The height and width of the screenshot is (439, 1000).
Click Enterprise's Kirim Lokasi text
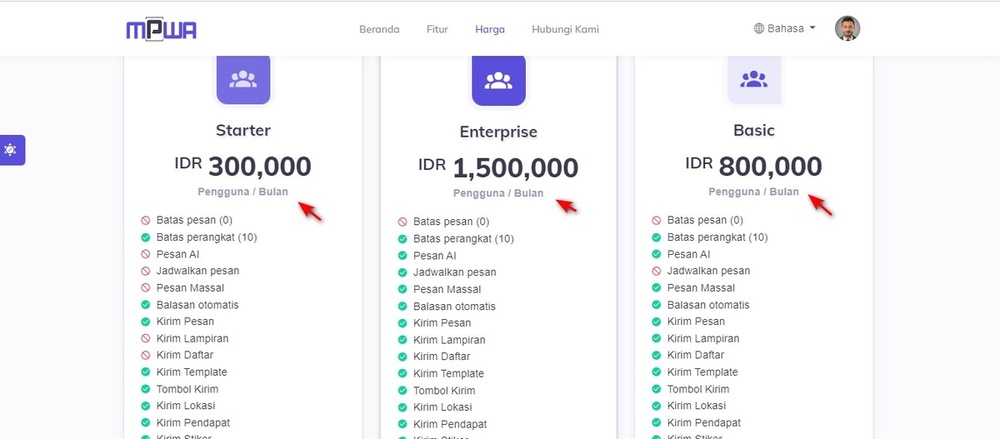tap(443, 407)
